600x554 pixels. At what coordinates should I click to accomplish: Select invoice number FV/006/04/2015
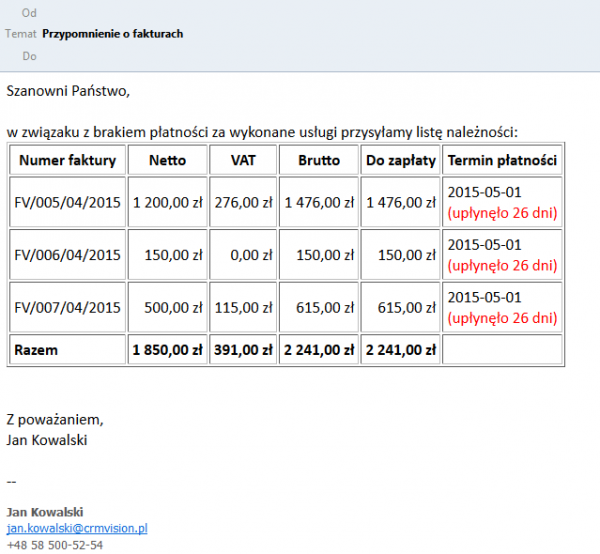67,255
